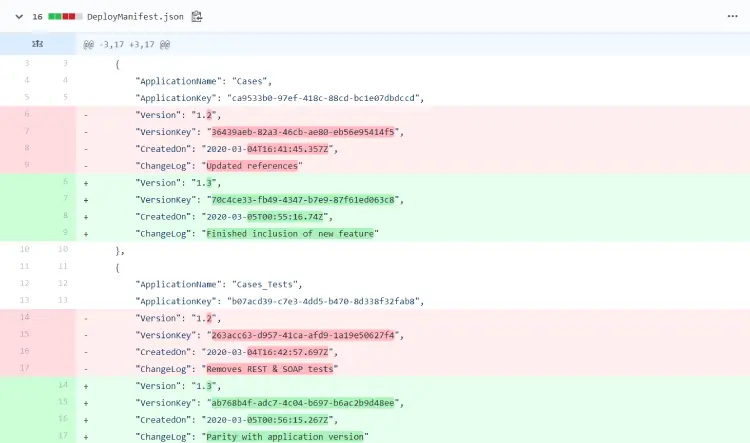Collapse the DeployManifest.json file diff

pos(19,17)
